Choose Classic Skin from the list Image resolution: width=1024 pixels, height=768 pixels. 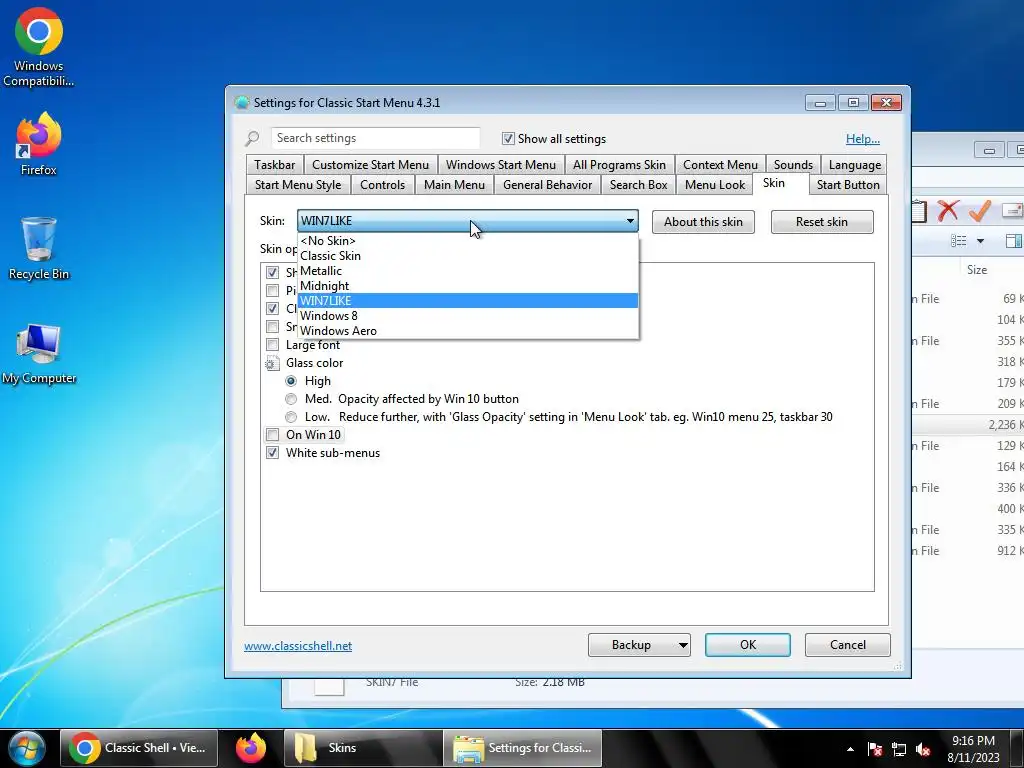468,256
